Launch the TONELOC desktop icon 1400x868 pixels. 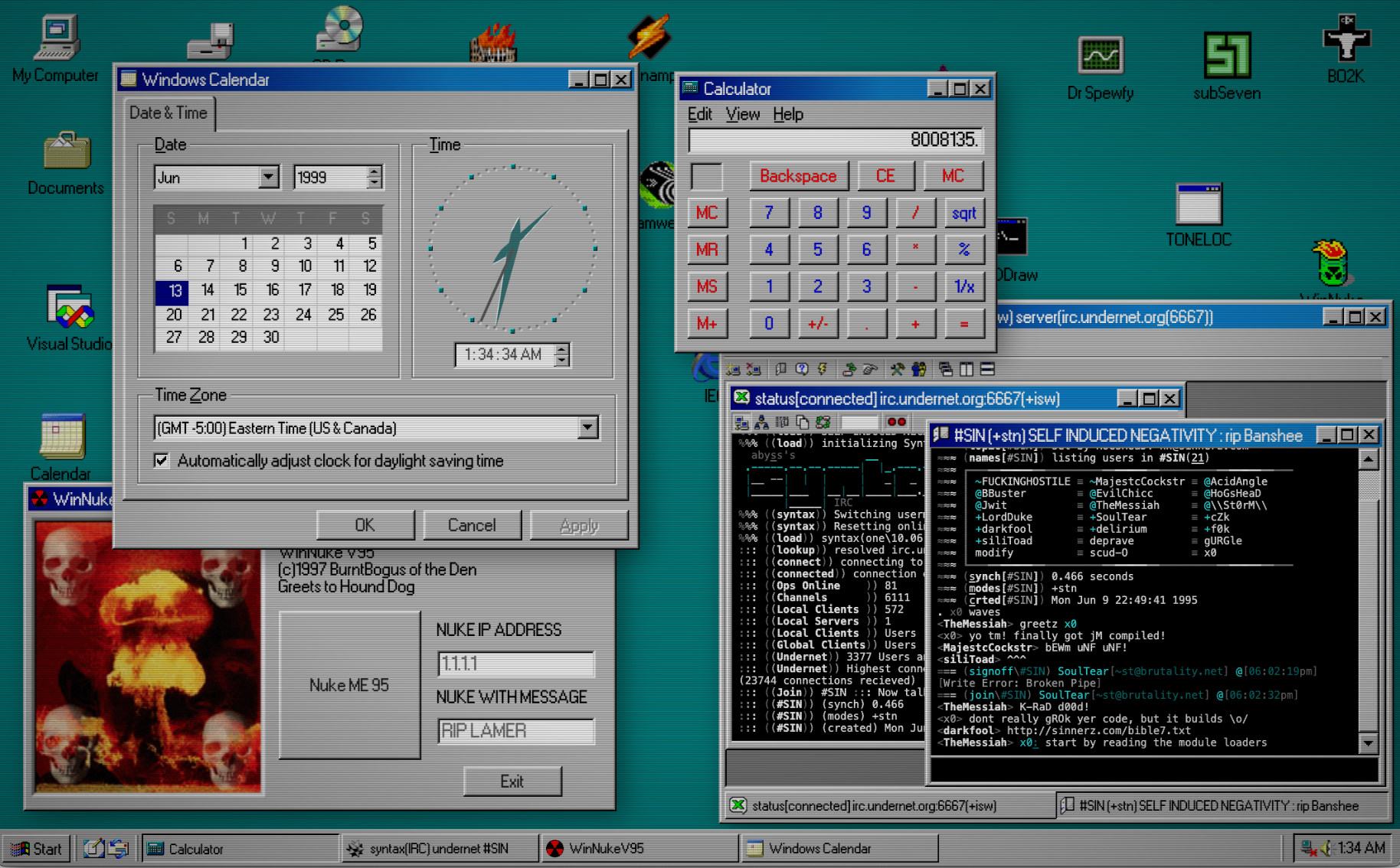click(1199, 215)
